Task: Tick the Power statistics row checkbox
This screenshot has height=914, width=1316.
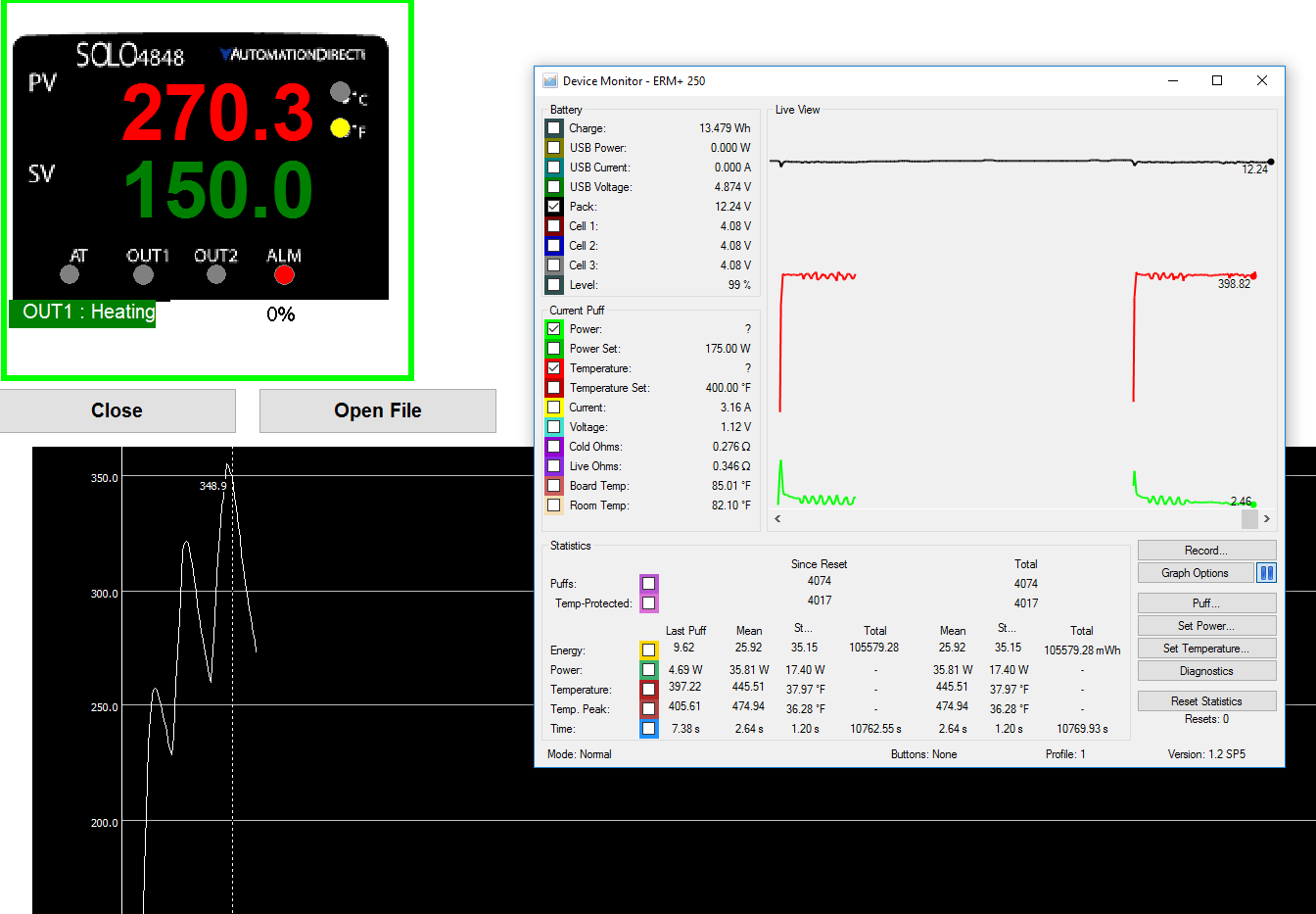Action: coord(649,670)
